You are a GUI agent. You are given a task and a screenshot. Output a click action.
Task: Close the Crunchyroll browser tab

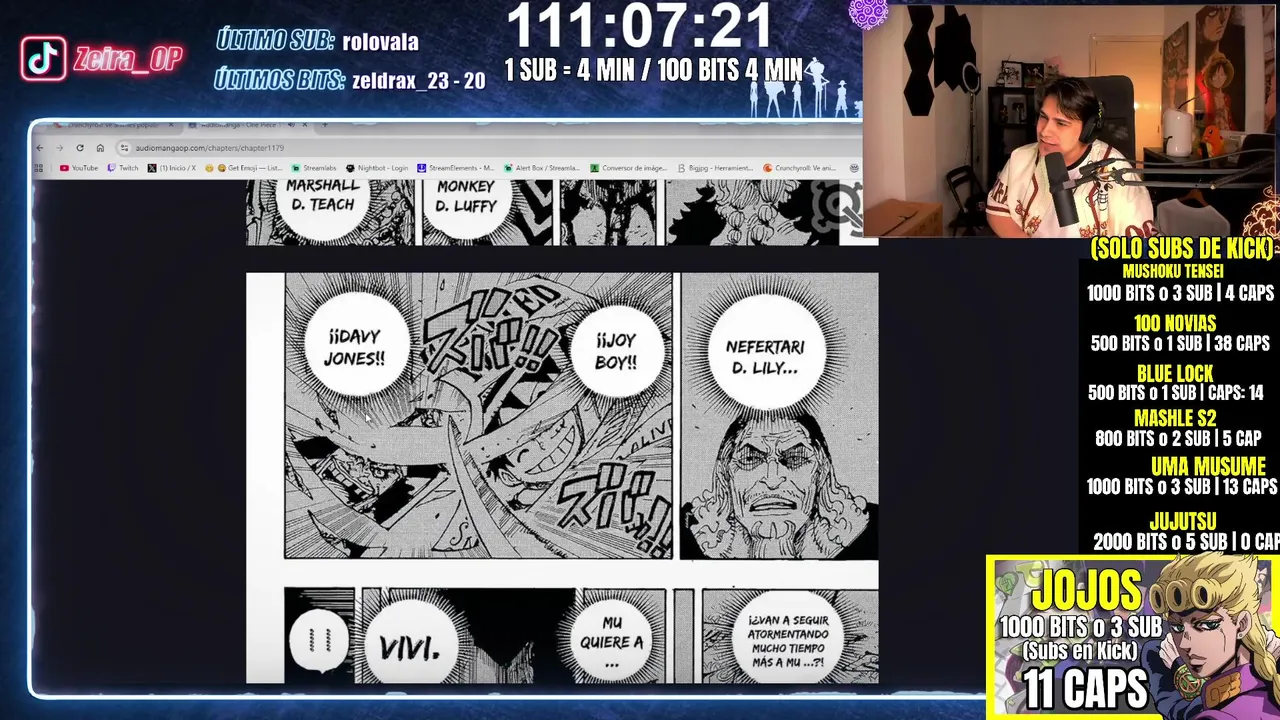click(x=171, y=125)
